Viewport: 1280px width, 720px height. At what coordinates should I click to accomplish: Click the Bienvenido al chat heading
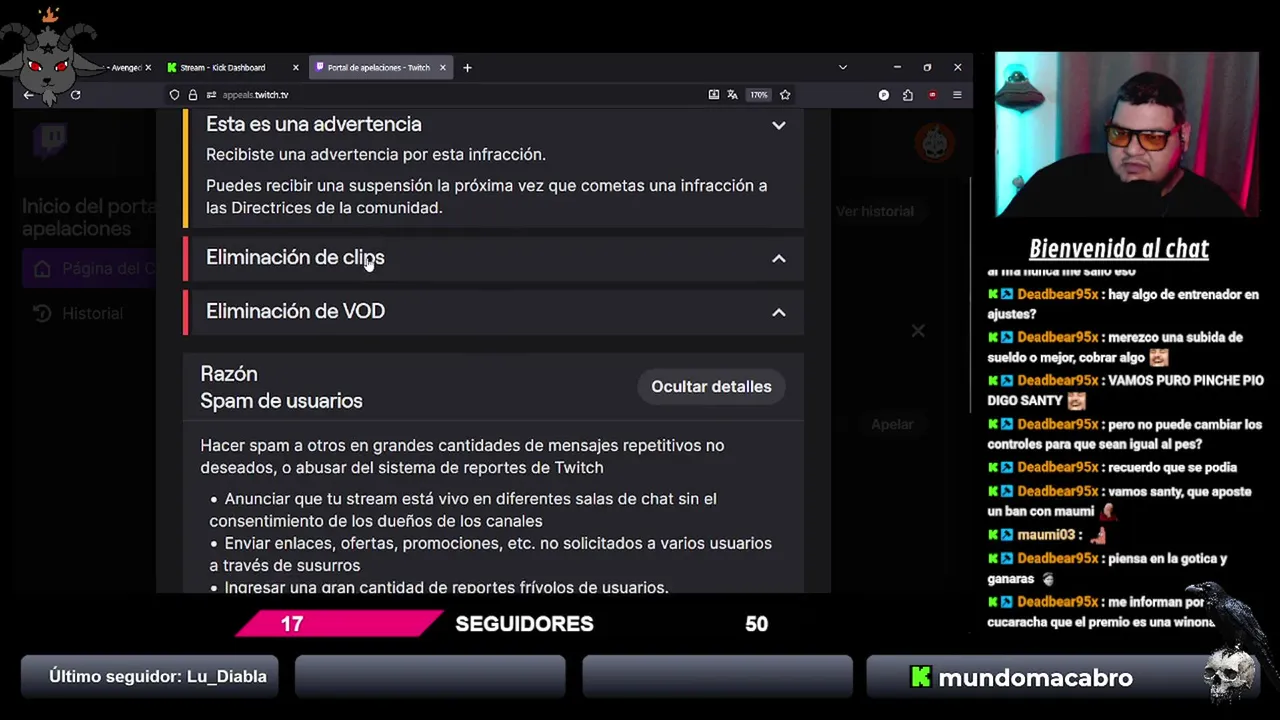click(1119, 249)
